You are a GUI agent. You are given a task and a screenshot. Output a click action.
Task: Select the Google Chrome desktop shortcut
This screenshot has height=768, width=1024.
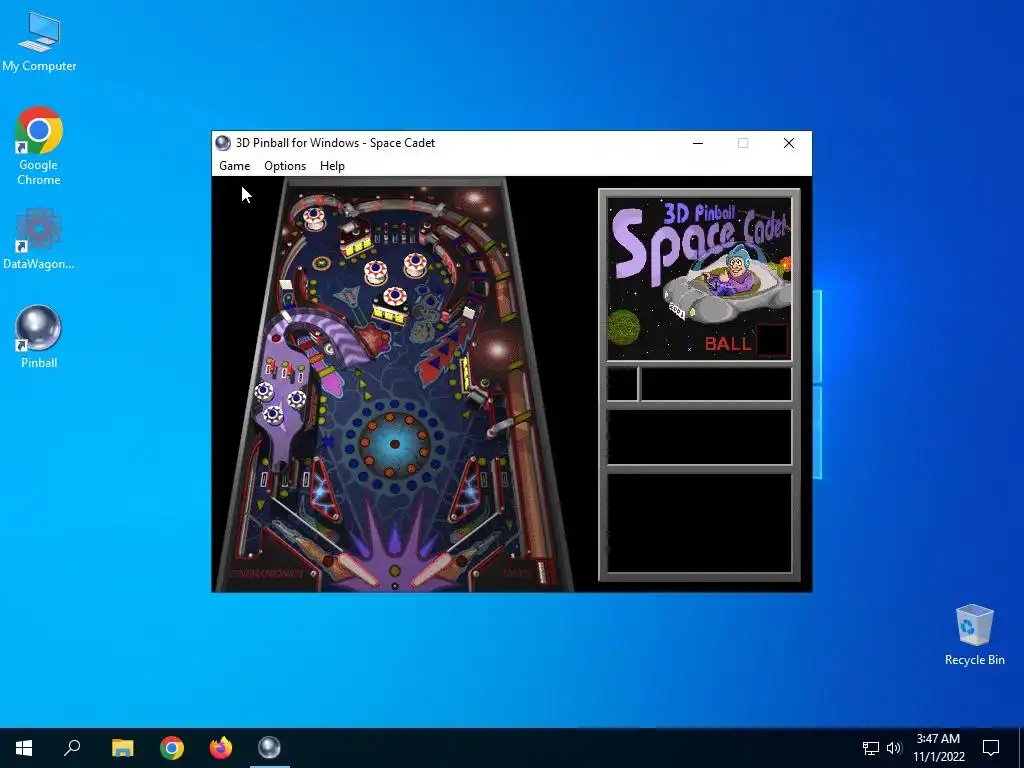pos(39,146)
